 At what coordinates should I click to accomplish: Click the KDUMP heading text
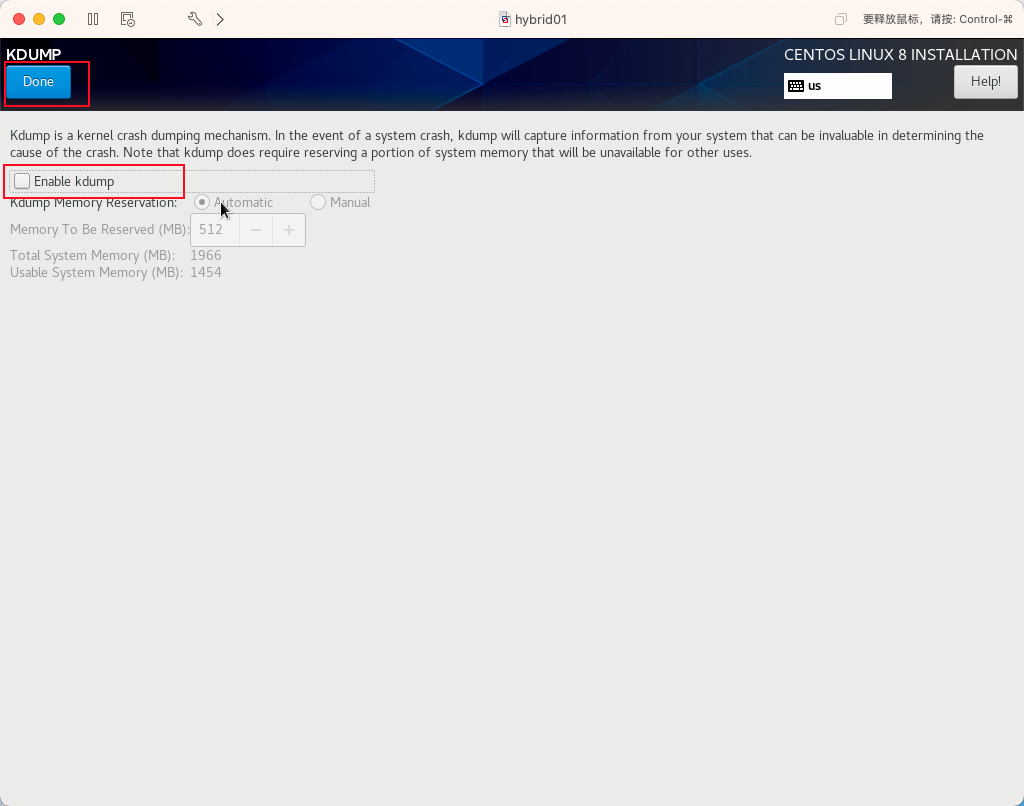click(x=34, y=54)
